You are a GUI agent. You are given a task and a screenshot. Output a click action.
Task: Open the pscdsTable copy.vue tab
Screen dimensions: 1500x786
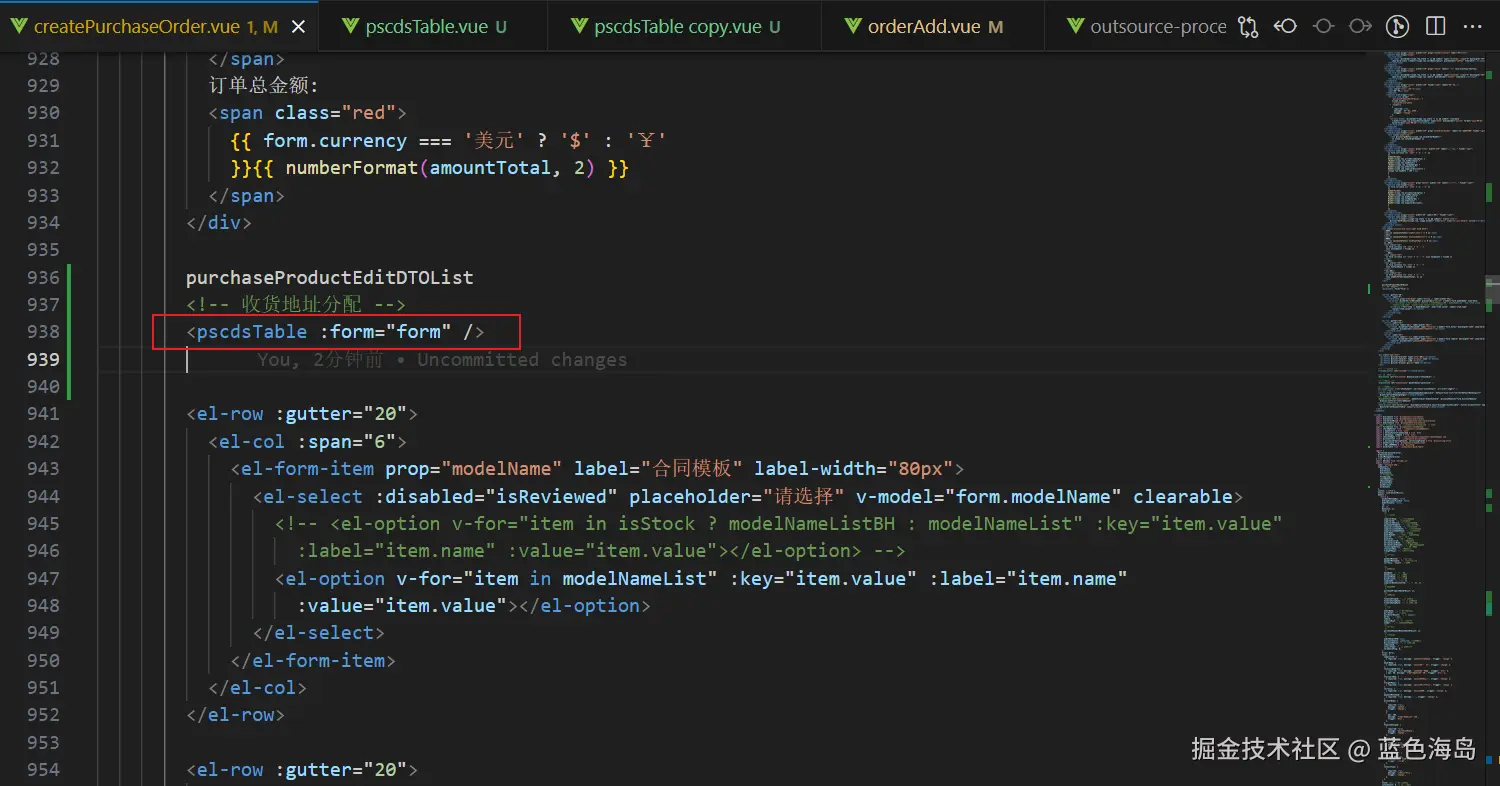coord(686,27)
